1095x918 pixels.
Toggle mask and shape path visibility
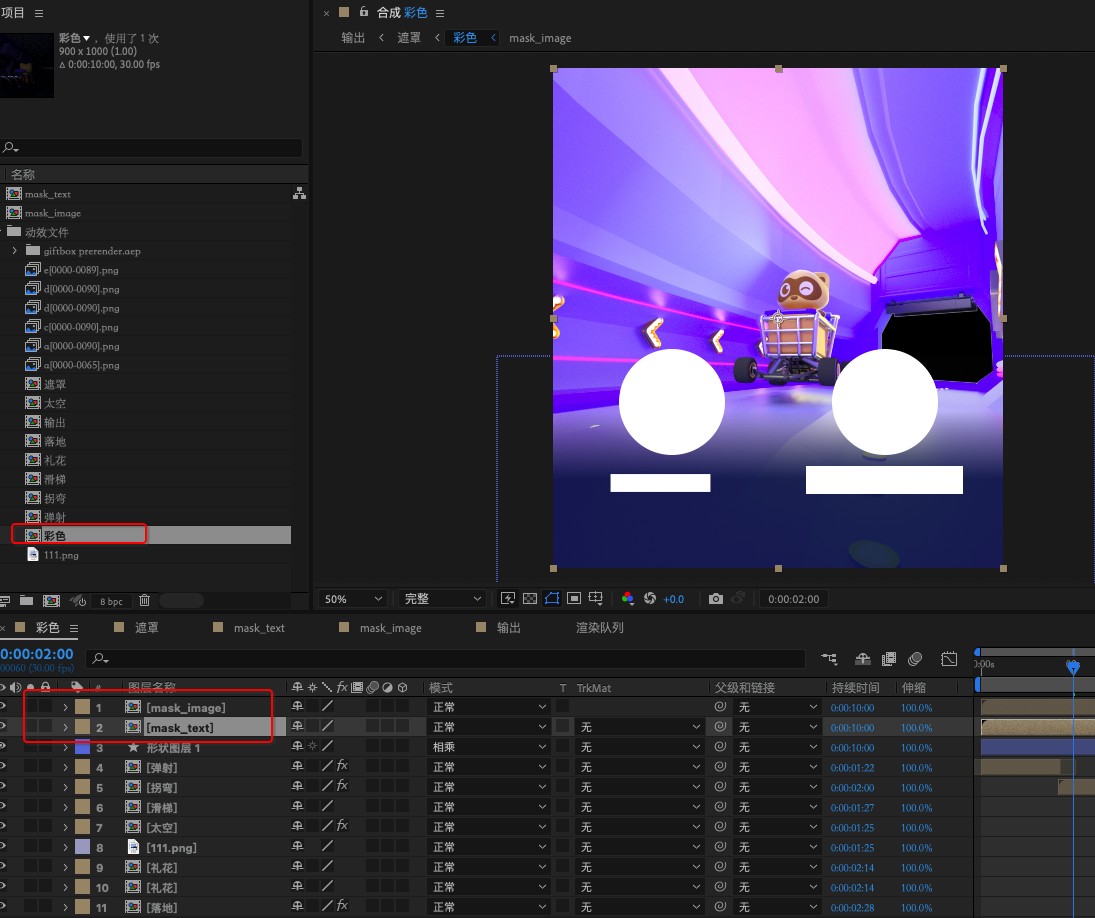point(552,598)
